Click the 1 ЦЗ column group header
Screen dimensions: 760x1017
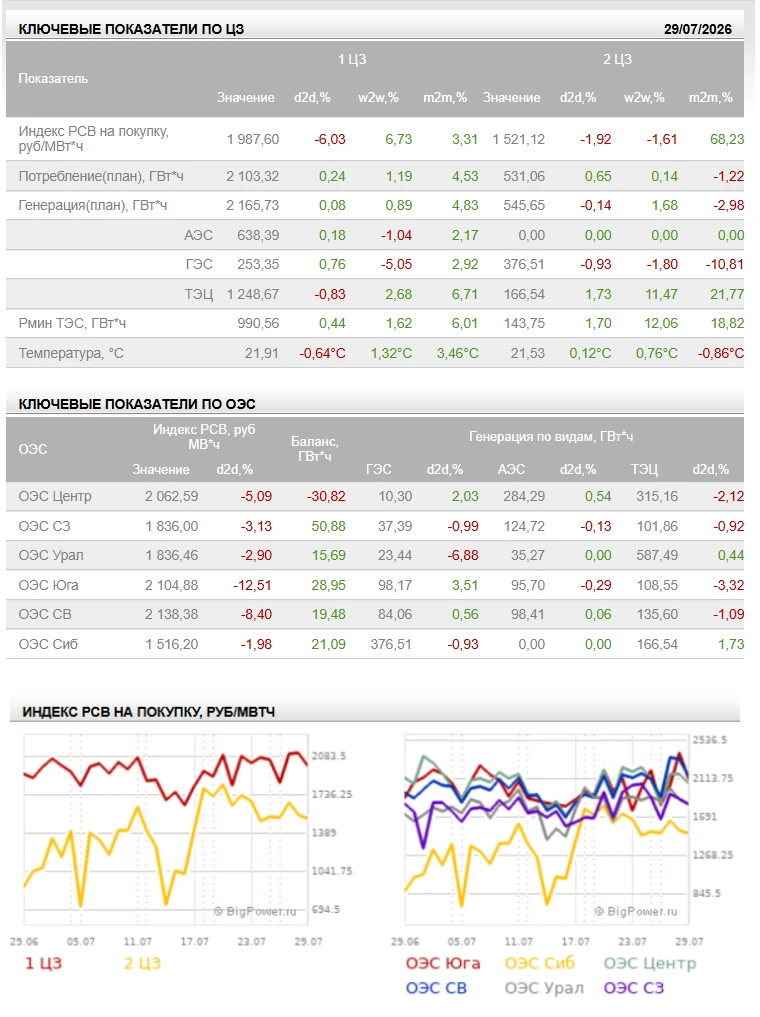351,59
